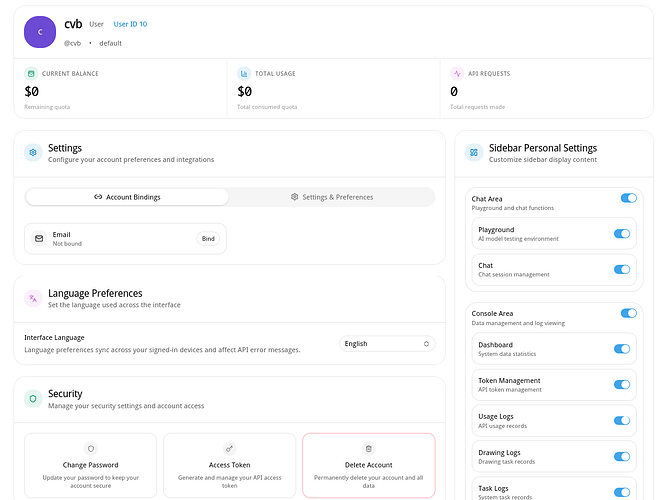Click the User ID 10 link
Viewport: 658px width, 500px height.
coord(131,24)
